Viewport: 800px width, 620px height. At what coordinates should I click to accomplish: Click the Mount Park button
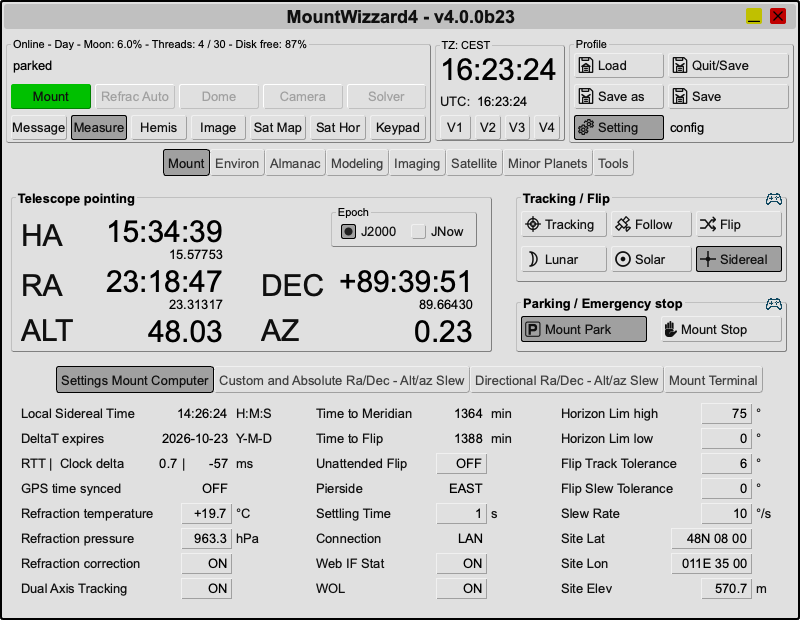[x=584, y=330]
